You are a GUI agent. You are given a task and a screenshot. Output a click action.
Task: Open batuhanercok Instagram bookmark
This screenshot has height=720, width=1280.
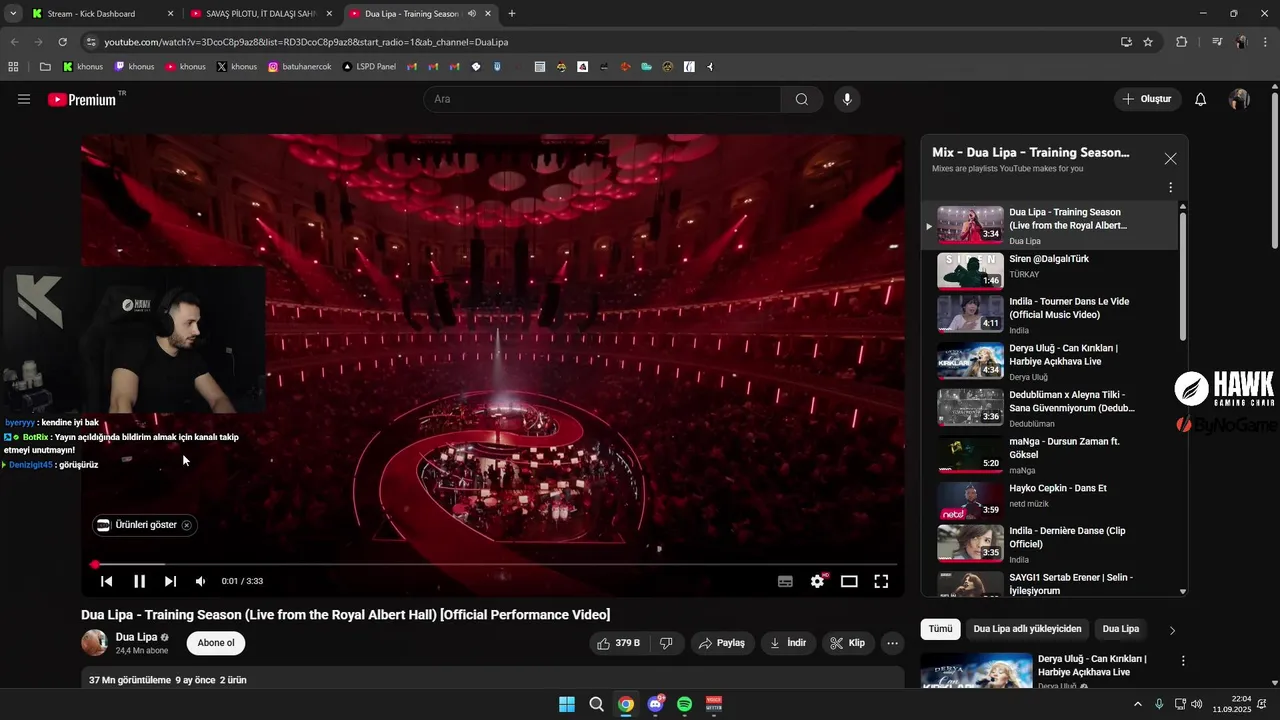click(299, 67)
